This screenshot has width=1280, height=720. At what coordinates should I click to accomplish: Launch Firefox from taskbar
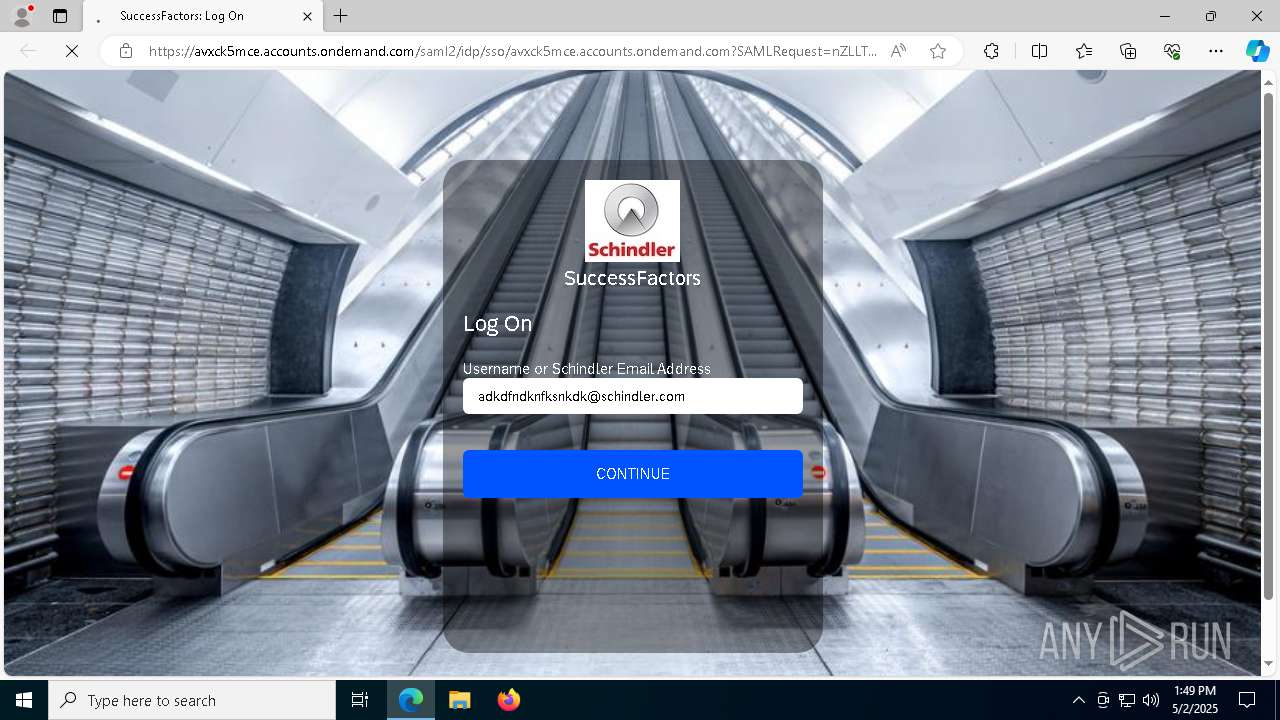click(508, 700)
